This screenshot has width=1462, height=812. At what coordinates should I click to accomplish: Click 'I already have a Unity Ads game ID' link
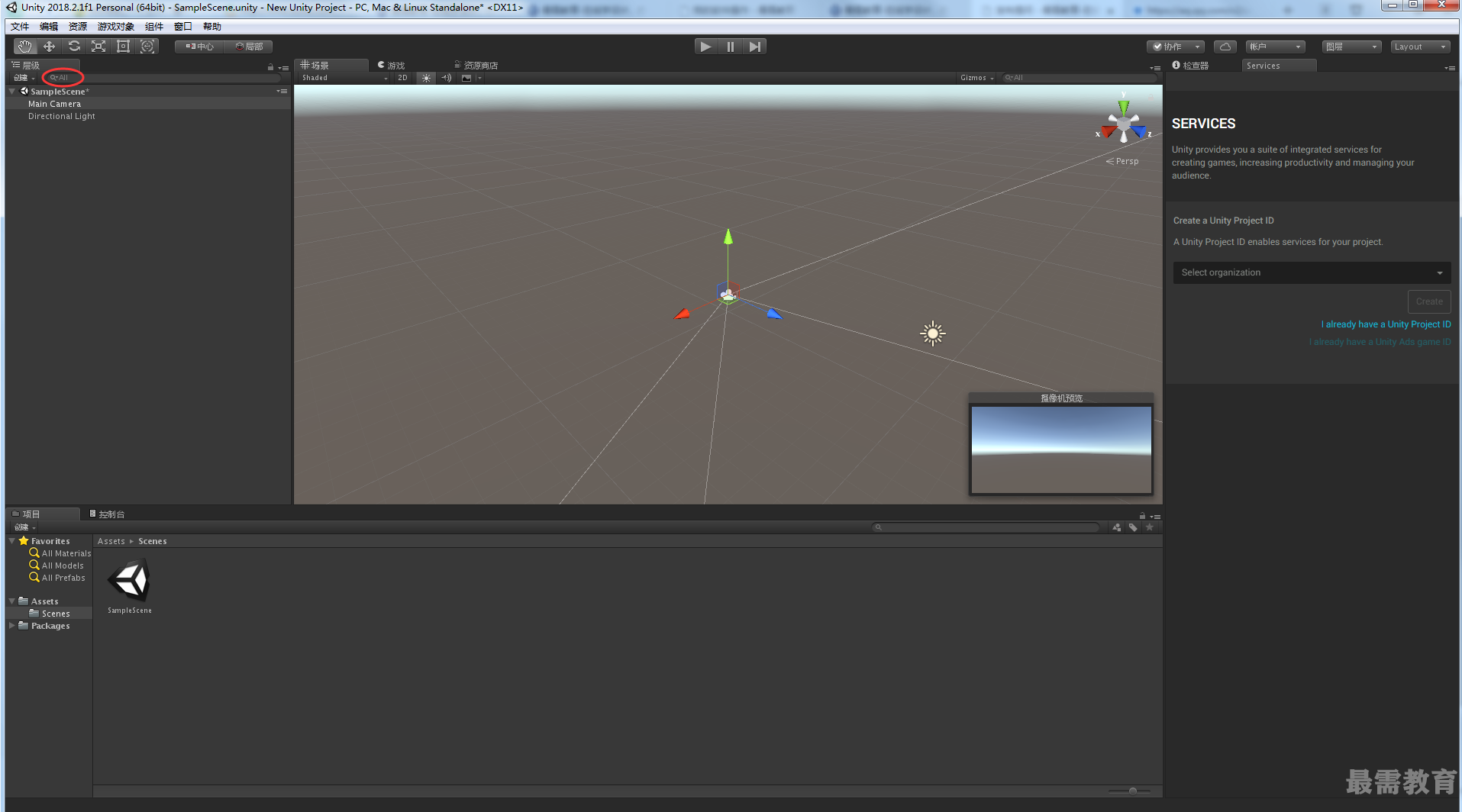(x=1380, y=342)
